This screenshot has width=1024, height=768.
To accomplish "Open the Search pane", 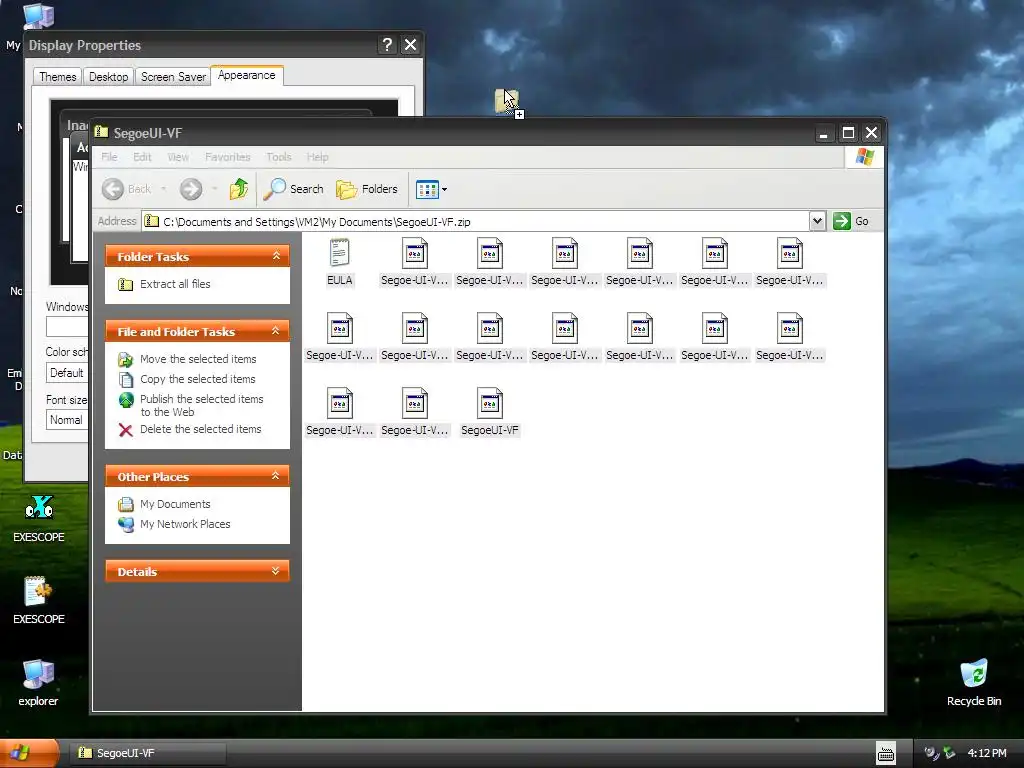I will 294,189.
